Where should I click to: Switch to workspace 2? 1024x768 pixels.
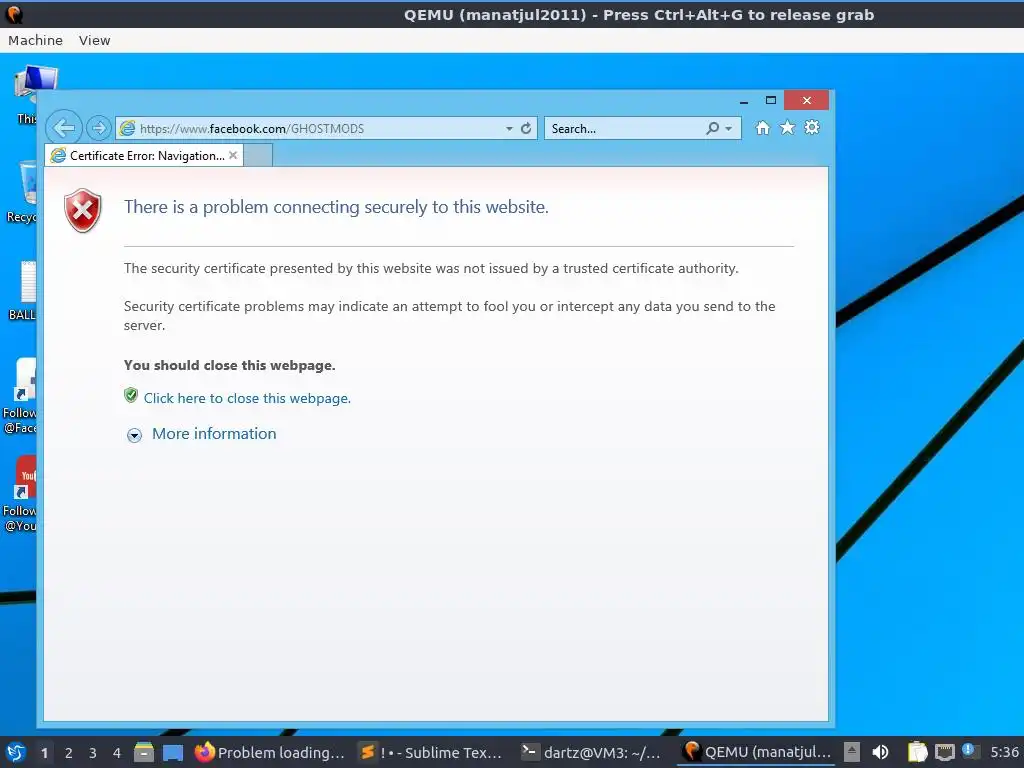[69, 753]
